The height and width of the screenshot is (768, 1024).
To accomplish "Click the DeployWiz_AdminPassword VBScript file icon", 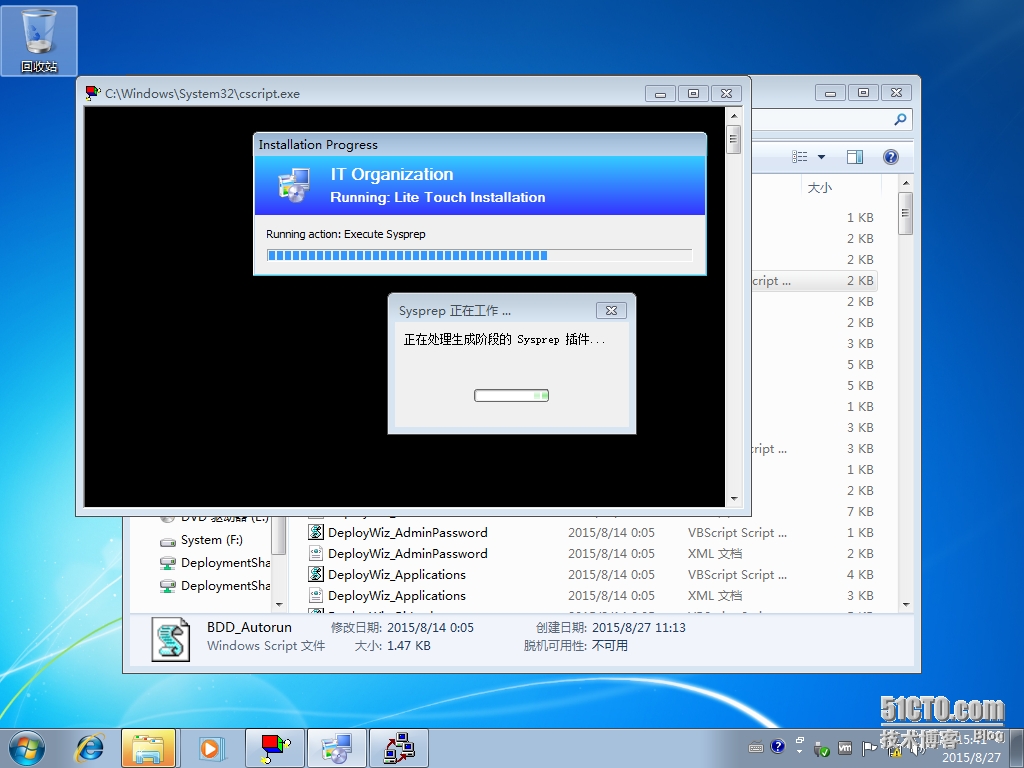I will pos(316,532).
